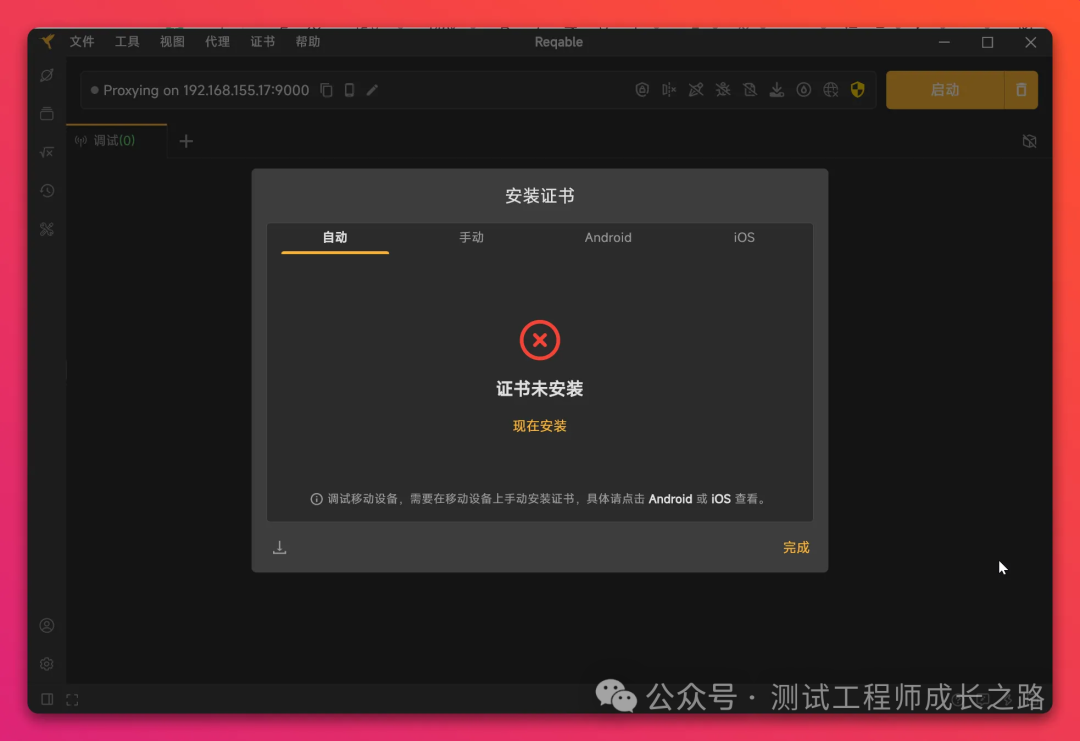
Task: Toggle the side panel layout icon at bottom
Action: (x=47, y=700)
